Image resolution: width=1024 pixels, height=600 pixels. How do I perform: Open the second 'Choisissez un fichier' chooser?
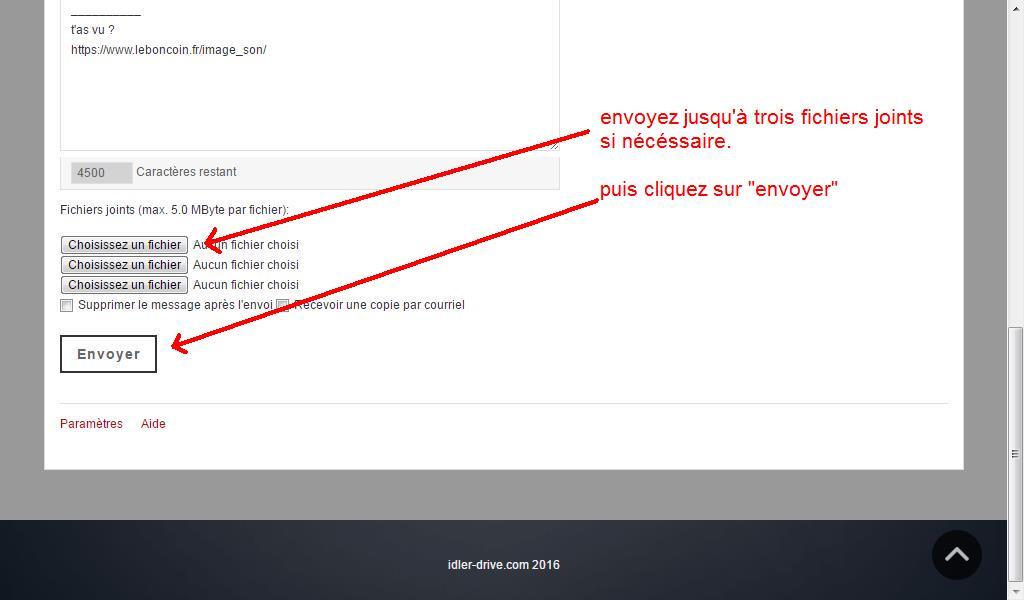pyautogui.click(x=124, y=265)
